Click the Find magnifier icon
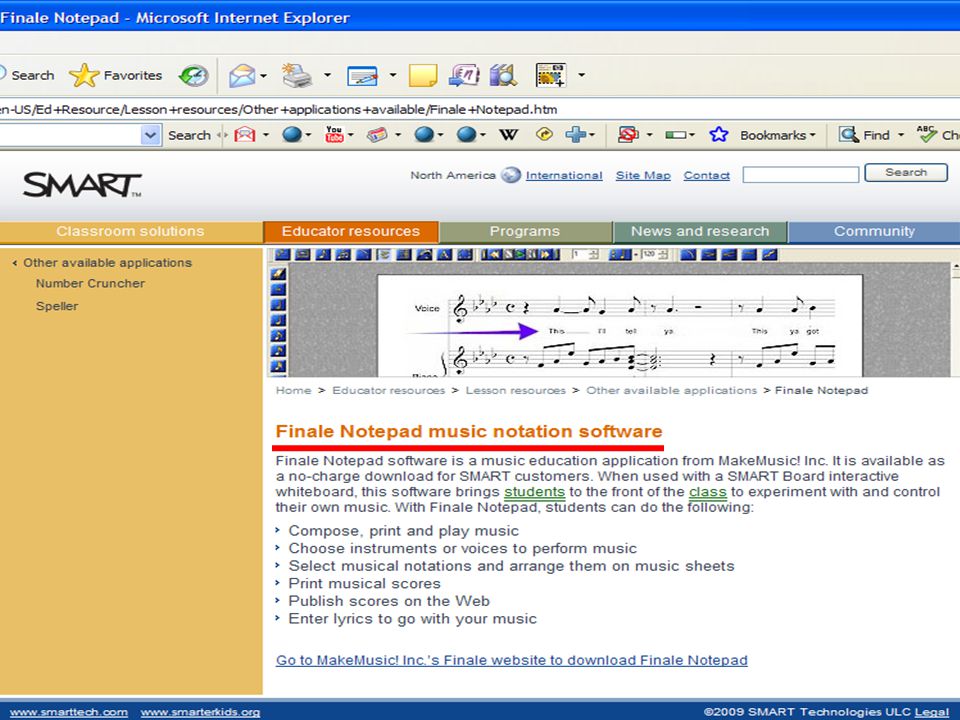Viewport: 960px width, 720px height. (x=849, y=134)
